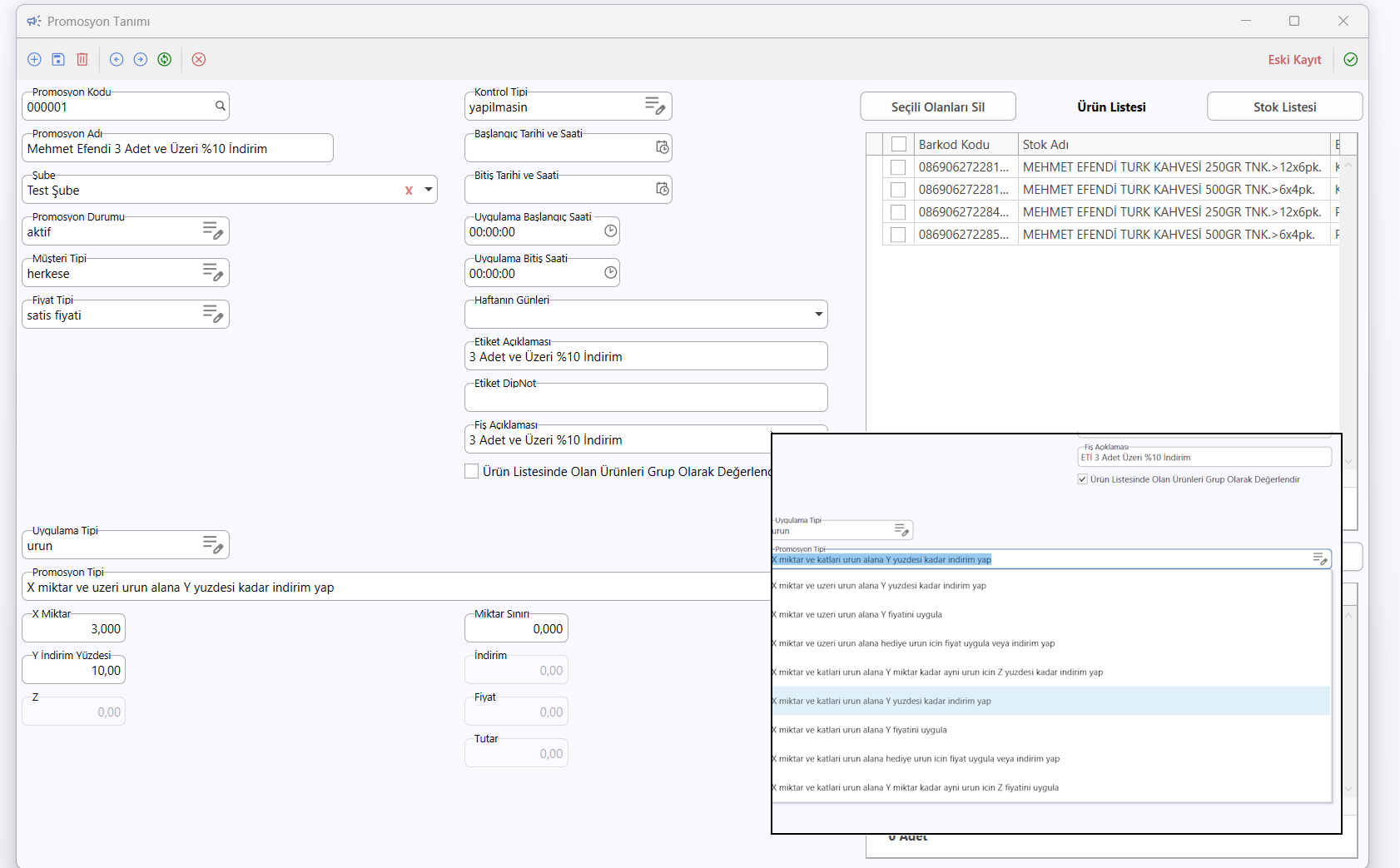Click the floppy disk save icon
Image resolution: width=1400 pixels, height=868 pixels.
tap(58, 59)
